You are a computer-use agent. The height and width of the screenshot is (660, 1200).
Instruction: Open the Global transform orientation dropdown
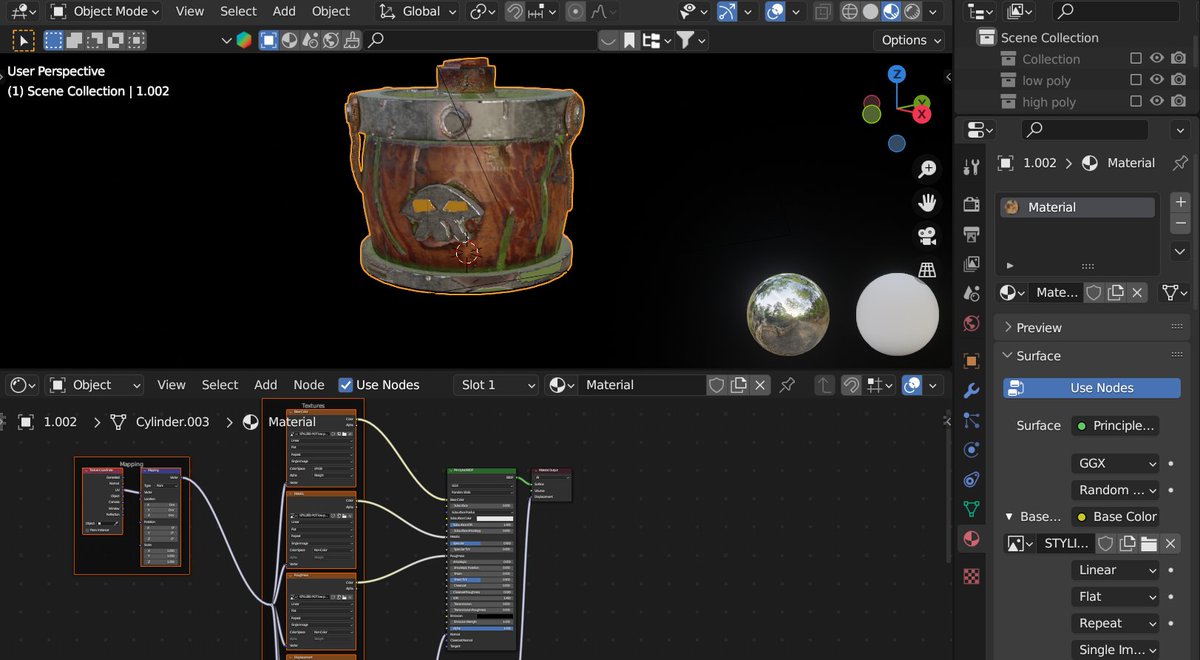coord(417,12)
